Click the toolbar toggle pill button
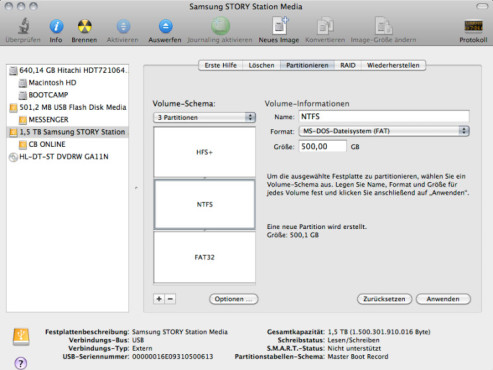 point(482,6)
